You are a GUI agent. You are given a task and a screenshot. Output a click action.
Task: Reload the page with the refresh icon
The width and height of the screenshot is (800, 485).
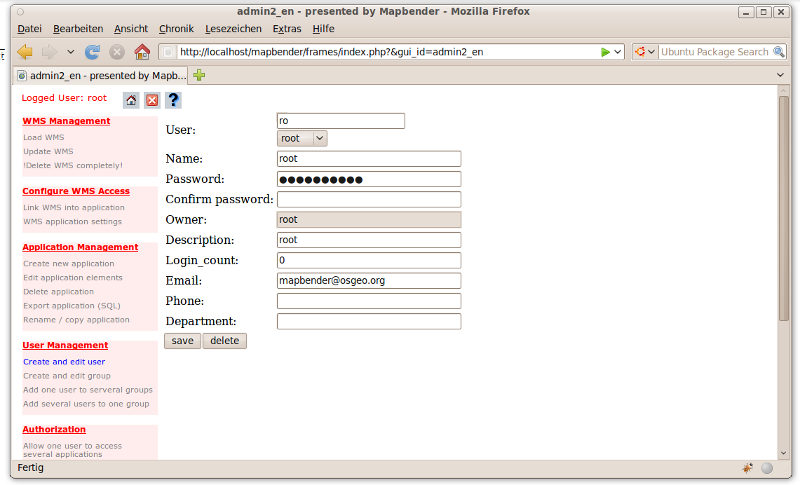92,52
